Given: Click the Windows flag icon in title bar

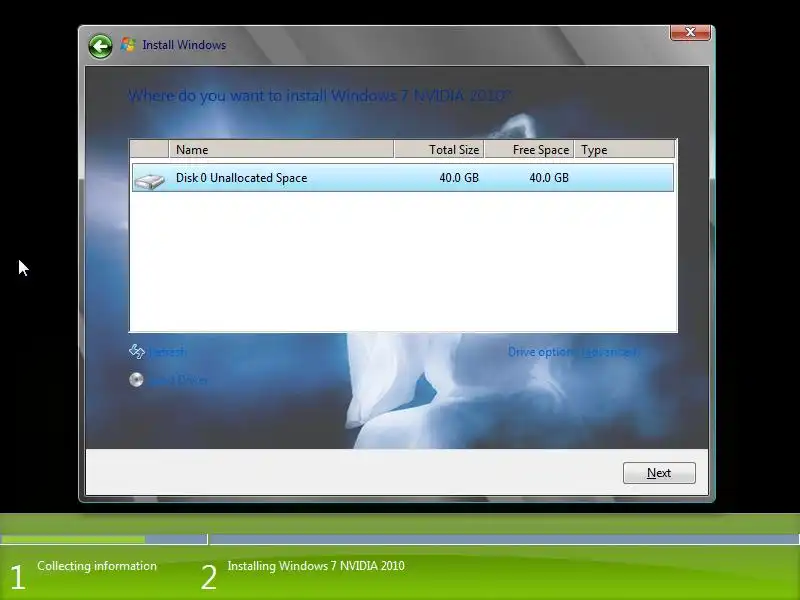Looking at the screenshot, I should pyautogui.click(x=128, y=45).
